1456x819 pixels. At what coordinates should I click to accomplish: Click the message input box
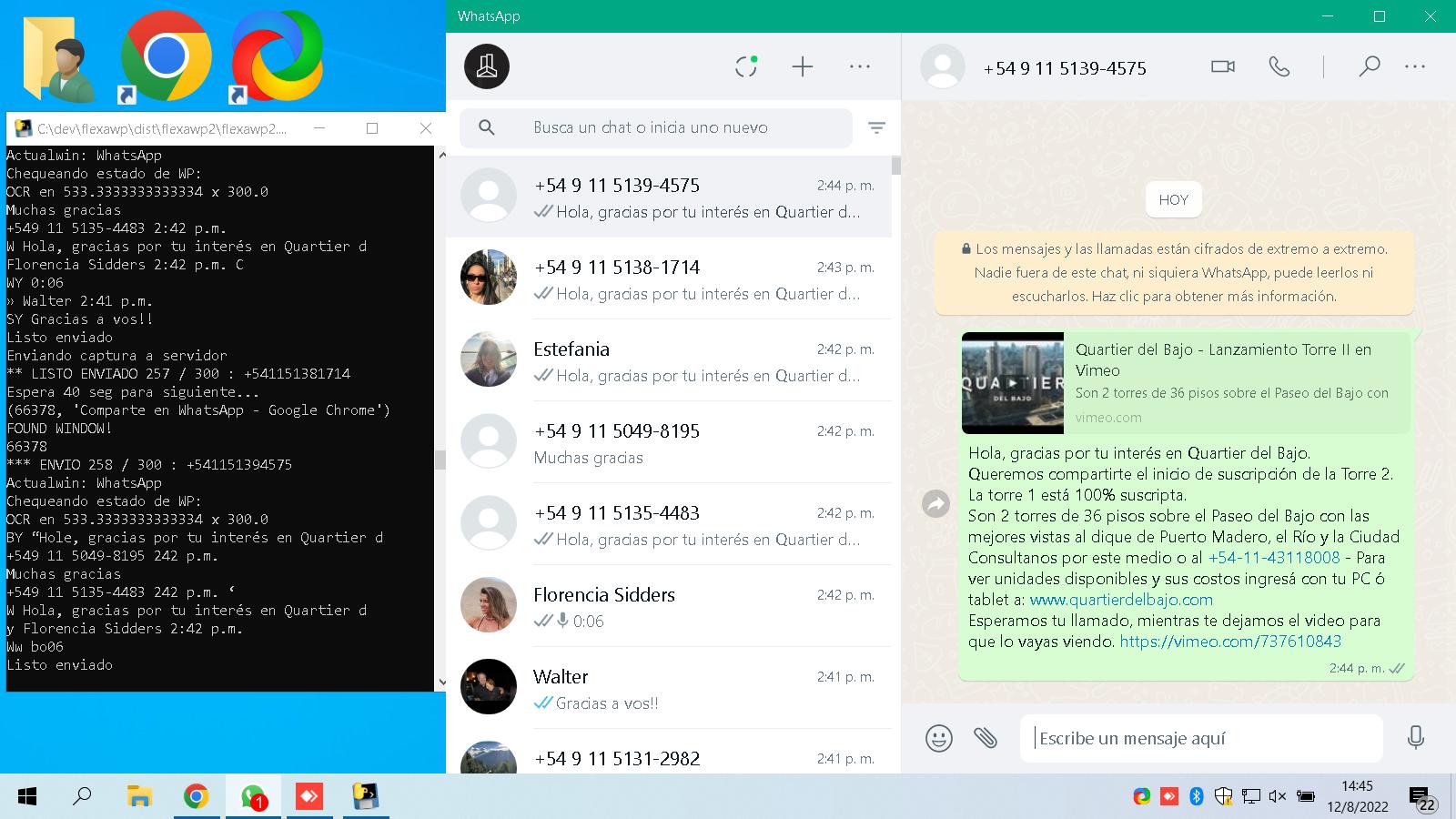[1201, 738]
